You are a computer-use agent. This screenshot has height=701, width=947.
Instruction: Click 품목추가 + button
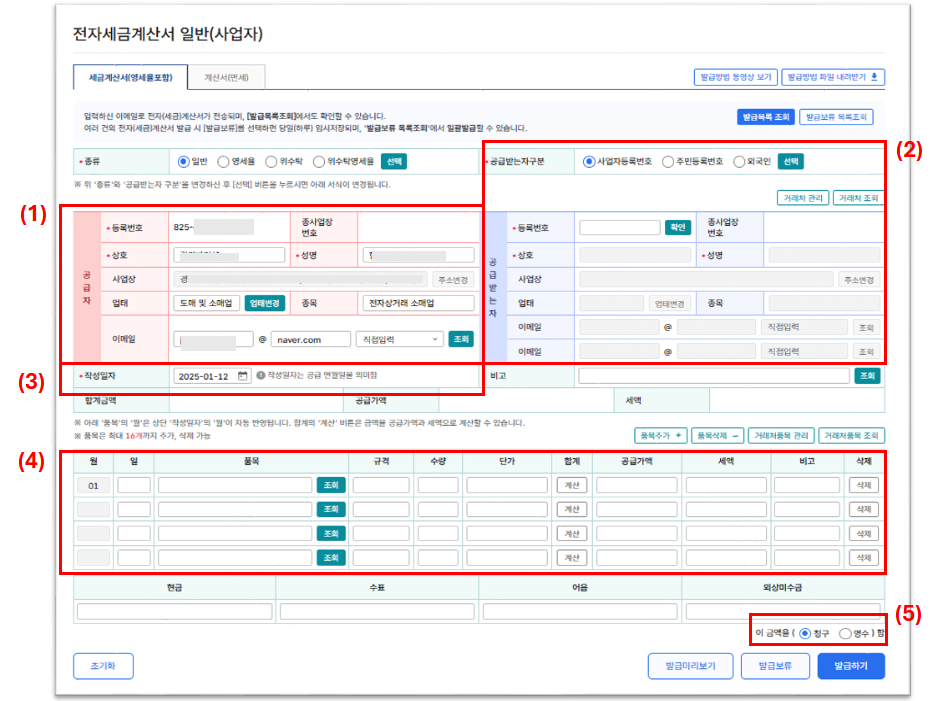pos(661,435)
